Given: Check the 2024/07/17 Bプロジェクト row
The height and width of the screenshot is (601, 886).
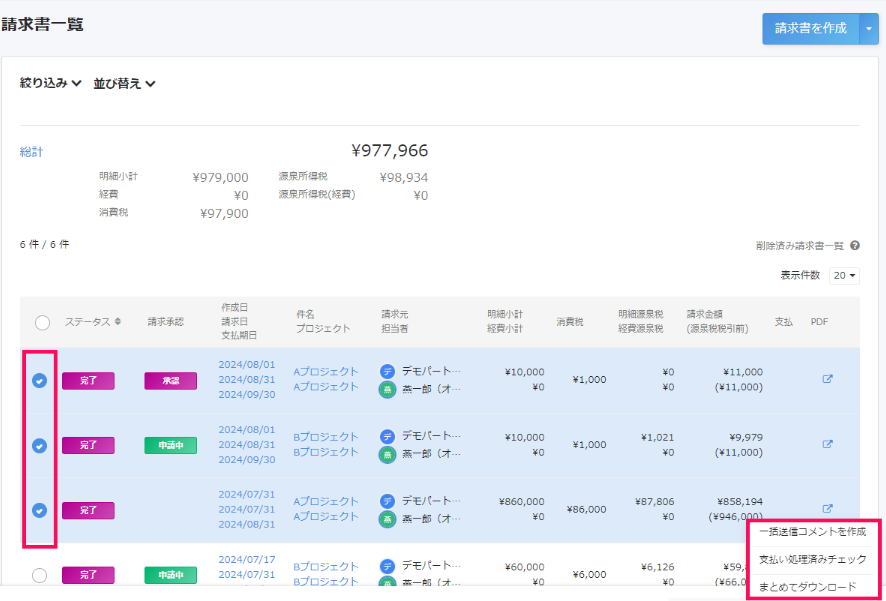Looking at the screenshot, I should click(40, 576).
